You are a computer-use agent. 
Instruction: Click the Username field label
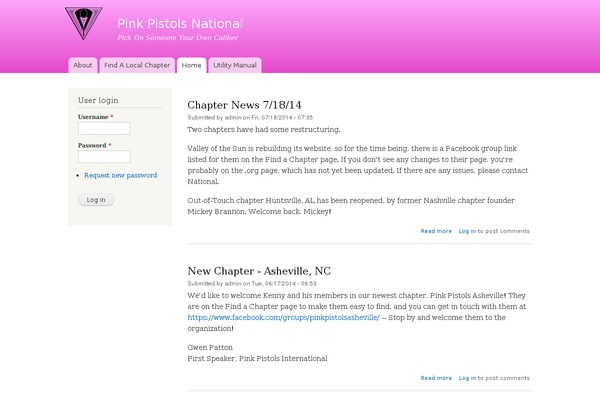(x=93, y=117)
